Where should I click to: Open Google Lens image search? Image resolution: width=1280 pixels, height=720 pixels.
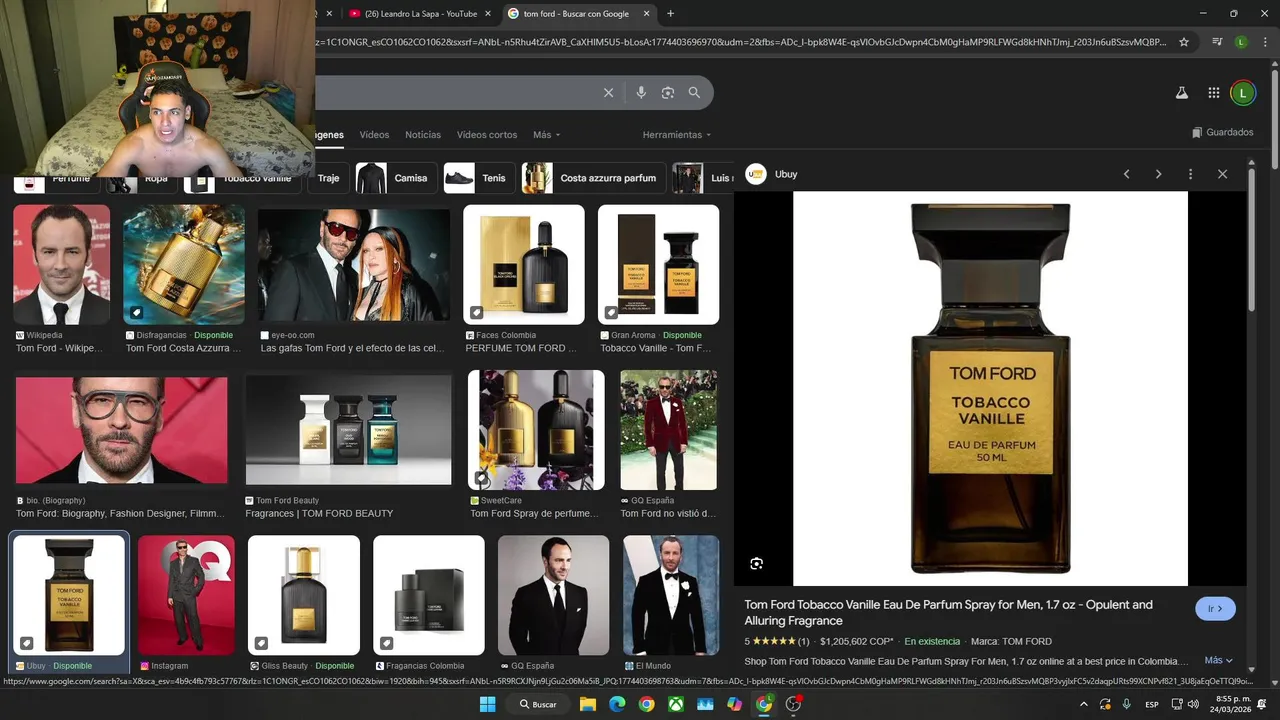[x=668, y=93]
